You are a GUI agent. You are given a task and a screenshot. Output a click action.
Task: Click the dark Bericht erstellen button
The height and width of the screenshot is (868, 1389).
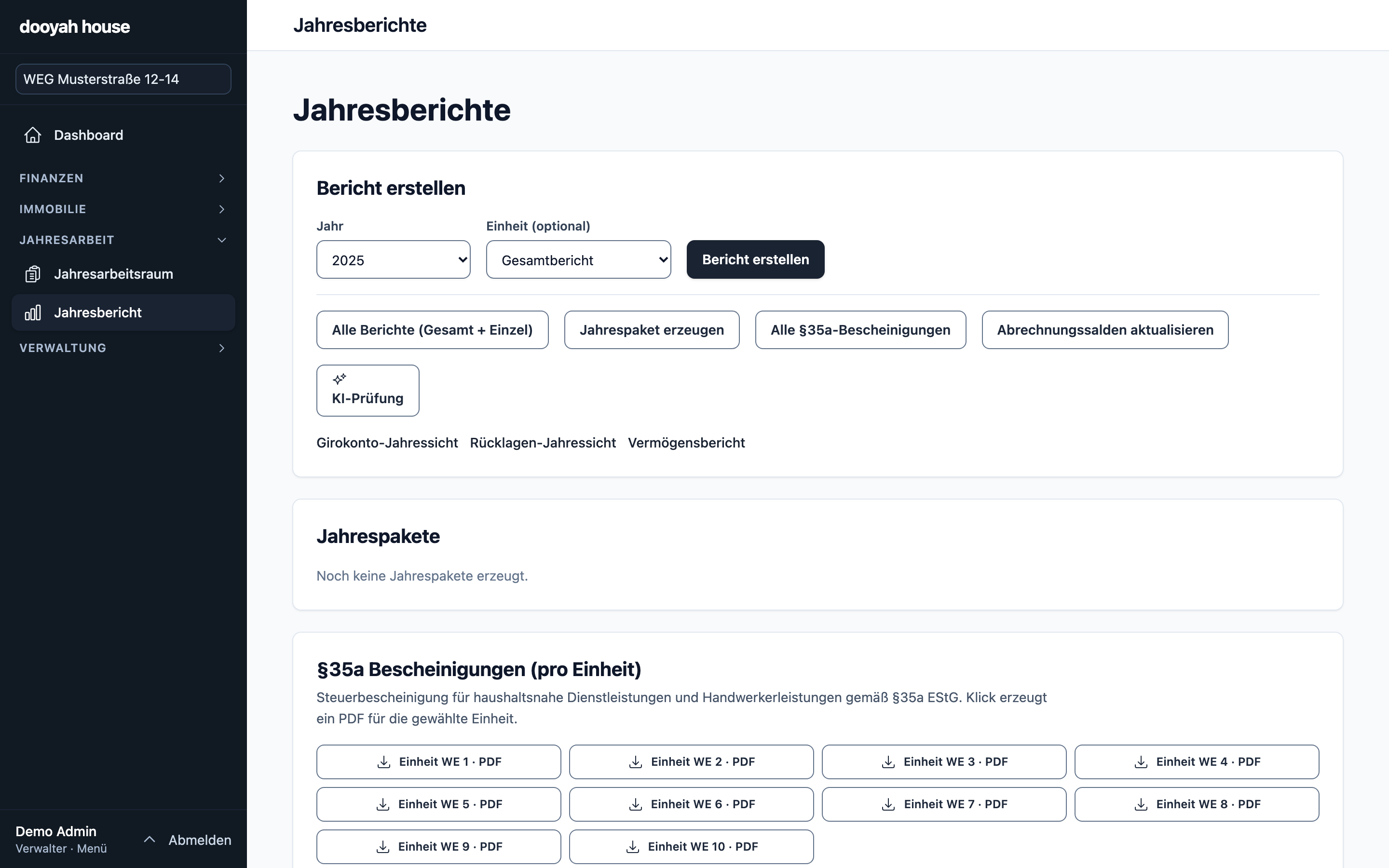pyautogui.click(x=755, y=259)
